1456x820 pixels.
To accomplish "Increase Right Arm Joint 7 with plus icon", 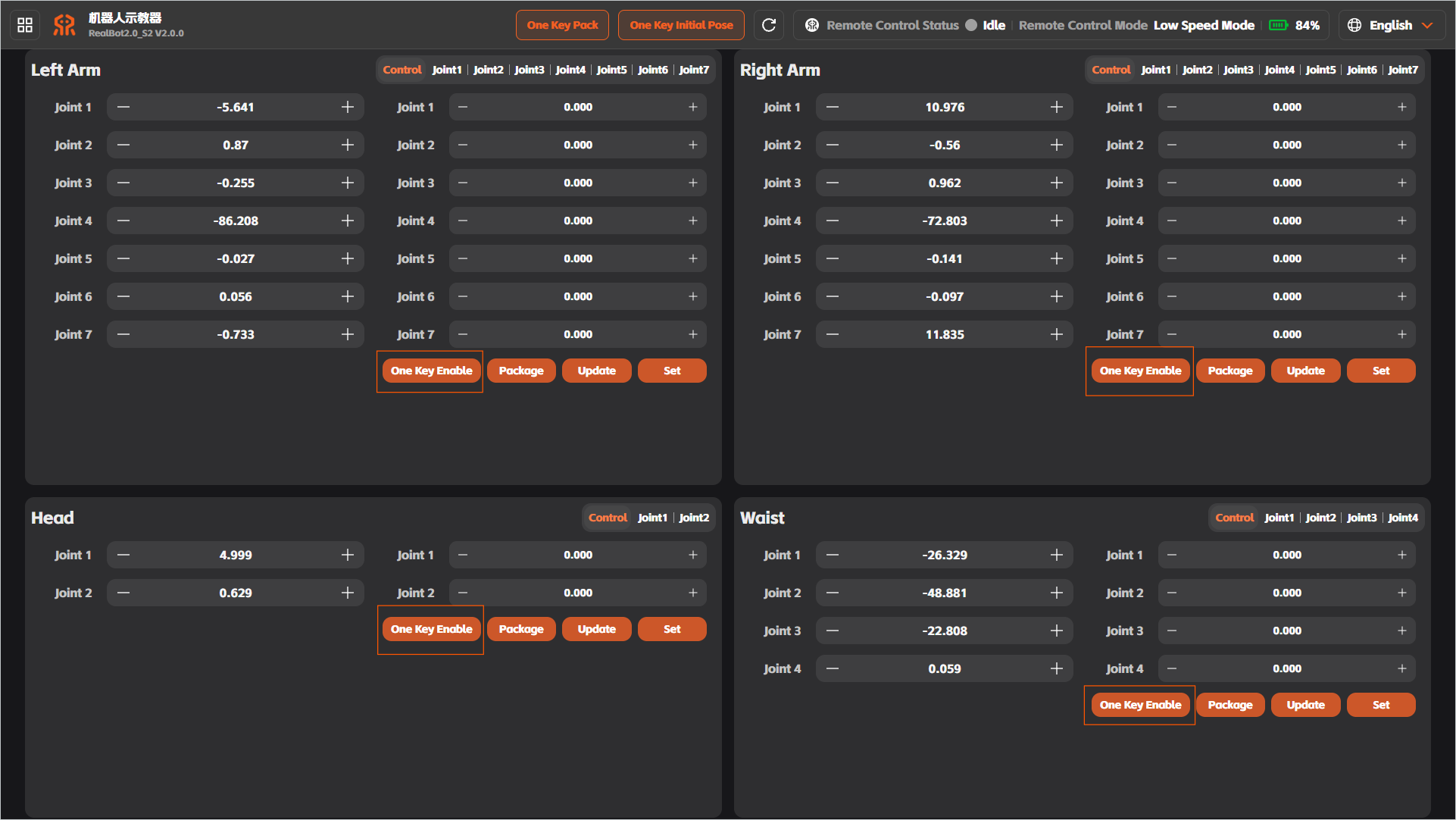I will point(1057,334).
